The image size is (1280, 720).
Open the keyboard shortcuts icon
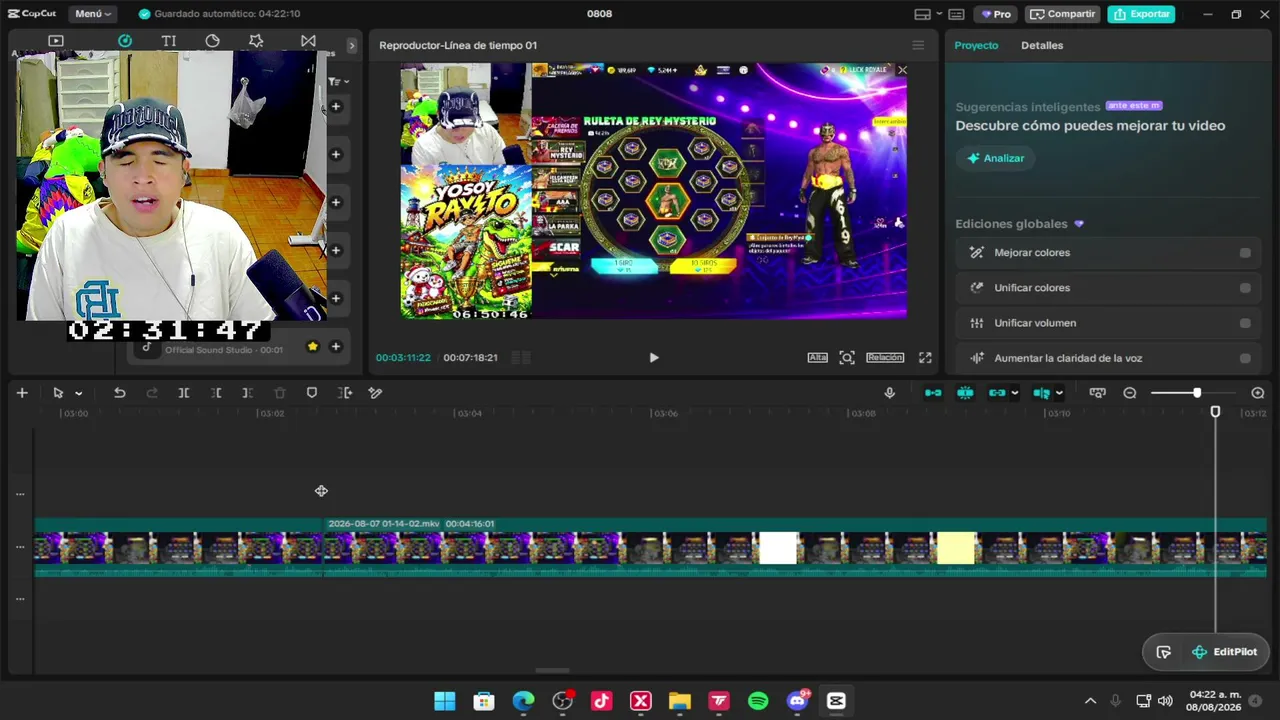point(957,14)
